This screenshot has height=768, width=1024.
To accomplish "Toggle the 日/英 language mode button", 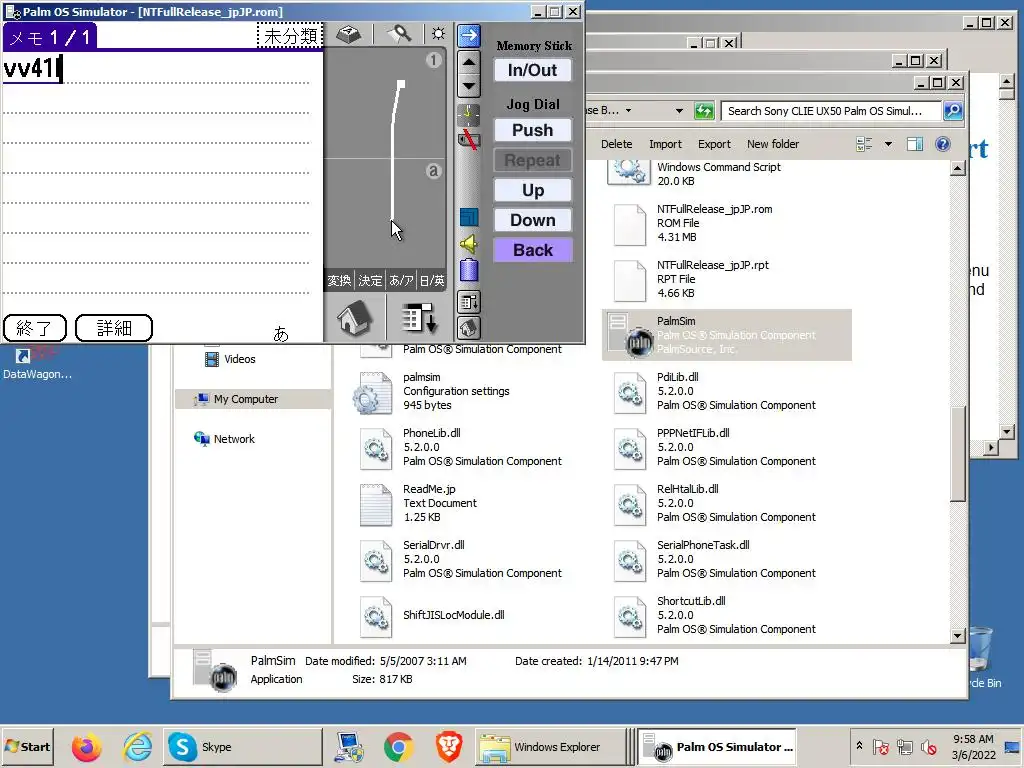I will 432,280.
